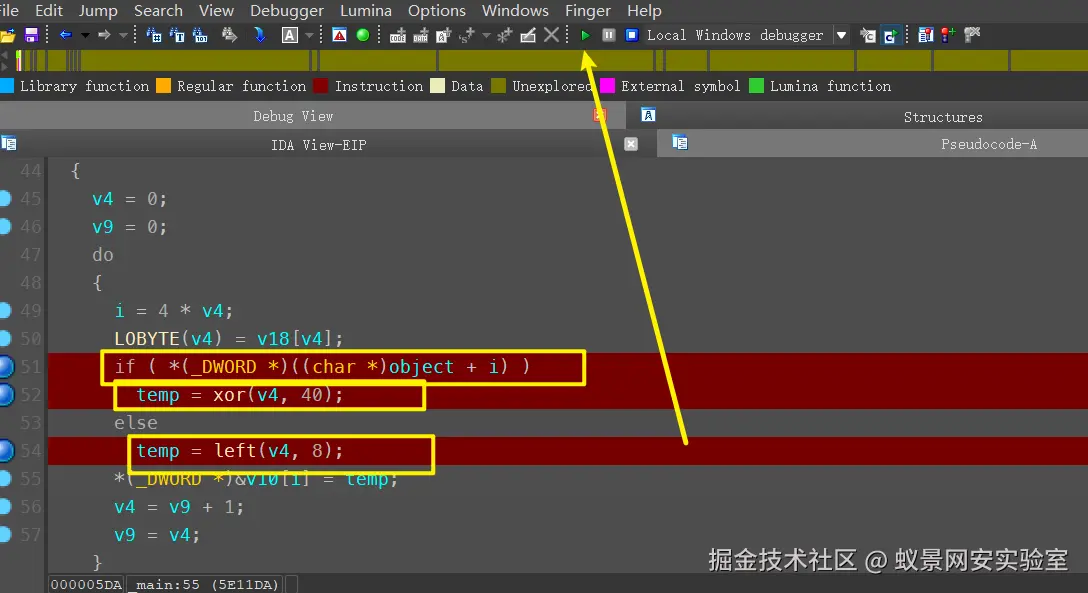Click the Open file folder icon
Viewport: 1088px width, 593px height.
(8, 35)
